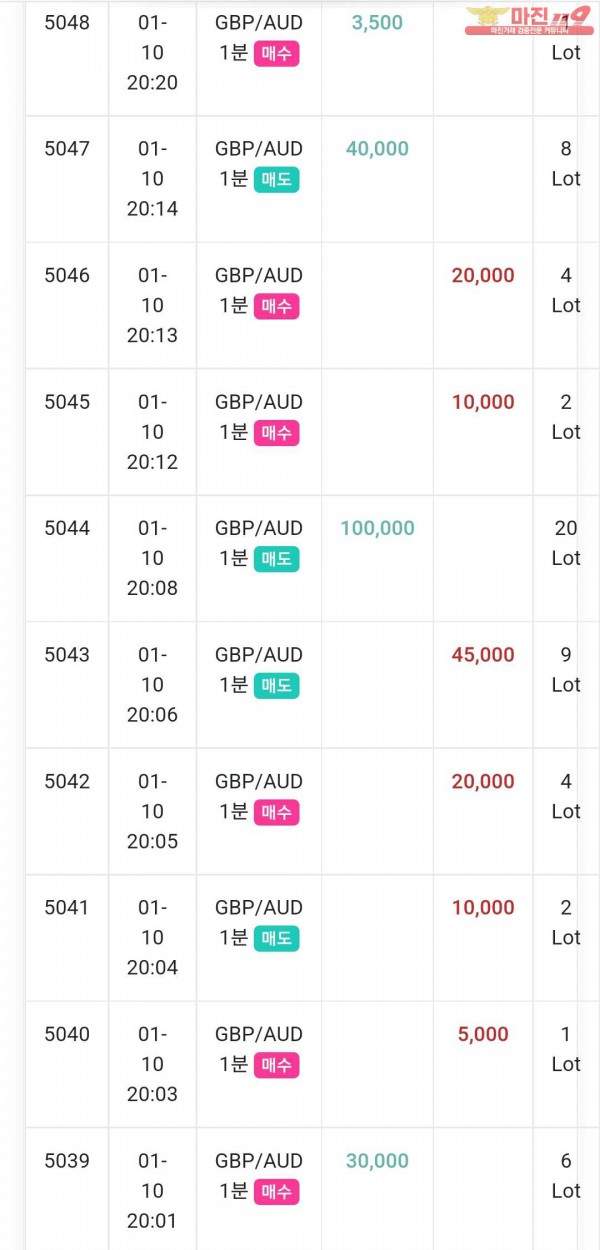Click the 매도 badge in row 5047
Viewport: 600px width, 1250px height.
(x=276, y=180)
